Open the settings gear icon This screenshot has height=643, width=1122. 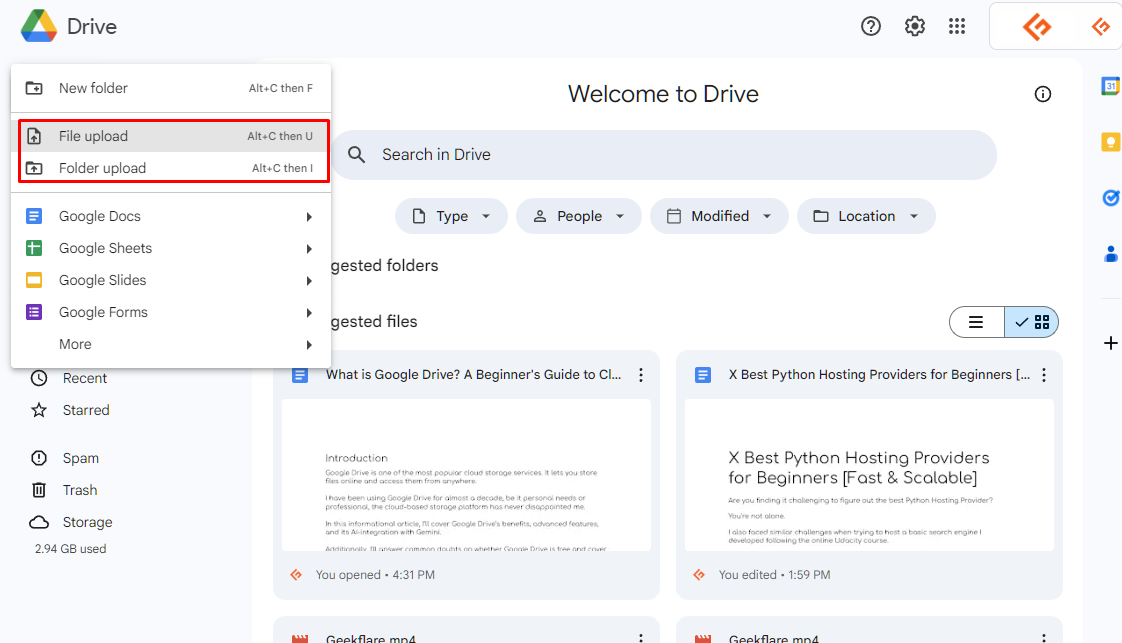pos(914,26)
